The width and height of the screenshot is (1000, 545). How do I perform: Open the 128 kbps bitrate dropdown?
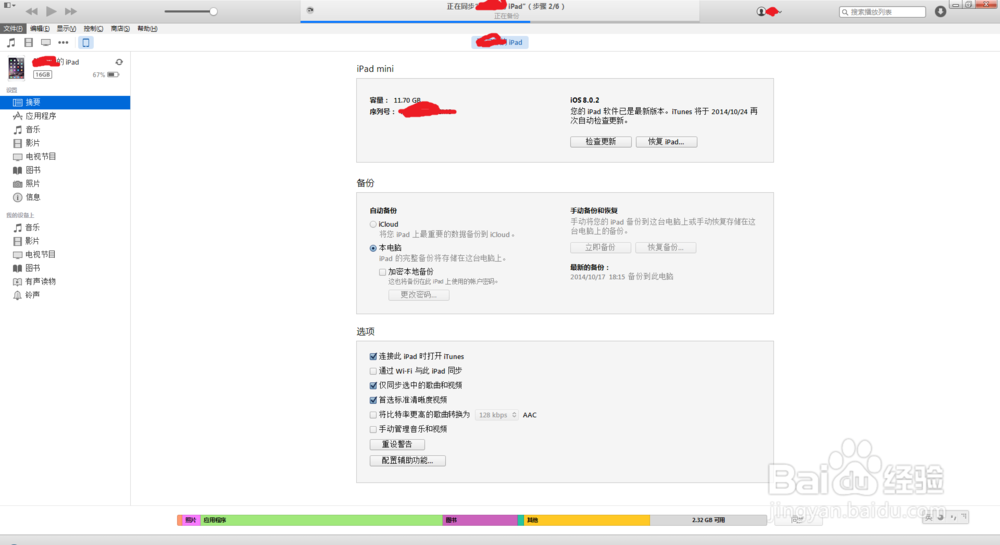pos(497,415)
